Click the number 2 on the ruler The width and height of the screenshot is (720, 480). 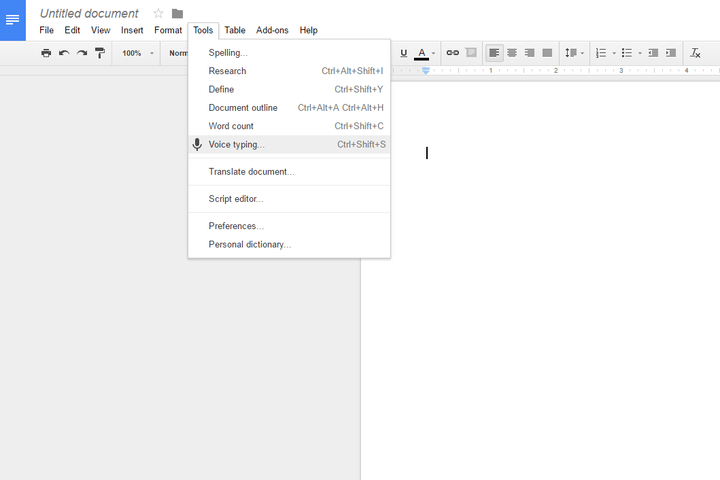coord(556,71)
